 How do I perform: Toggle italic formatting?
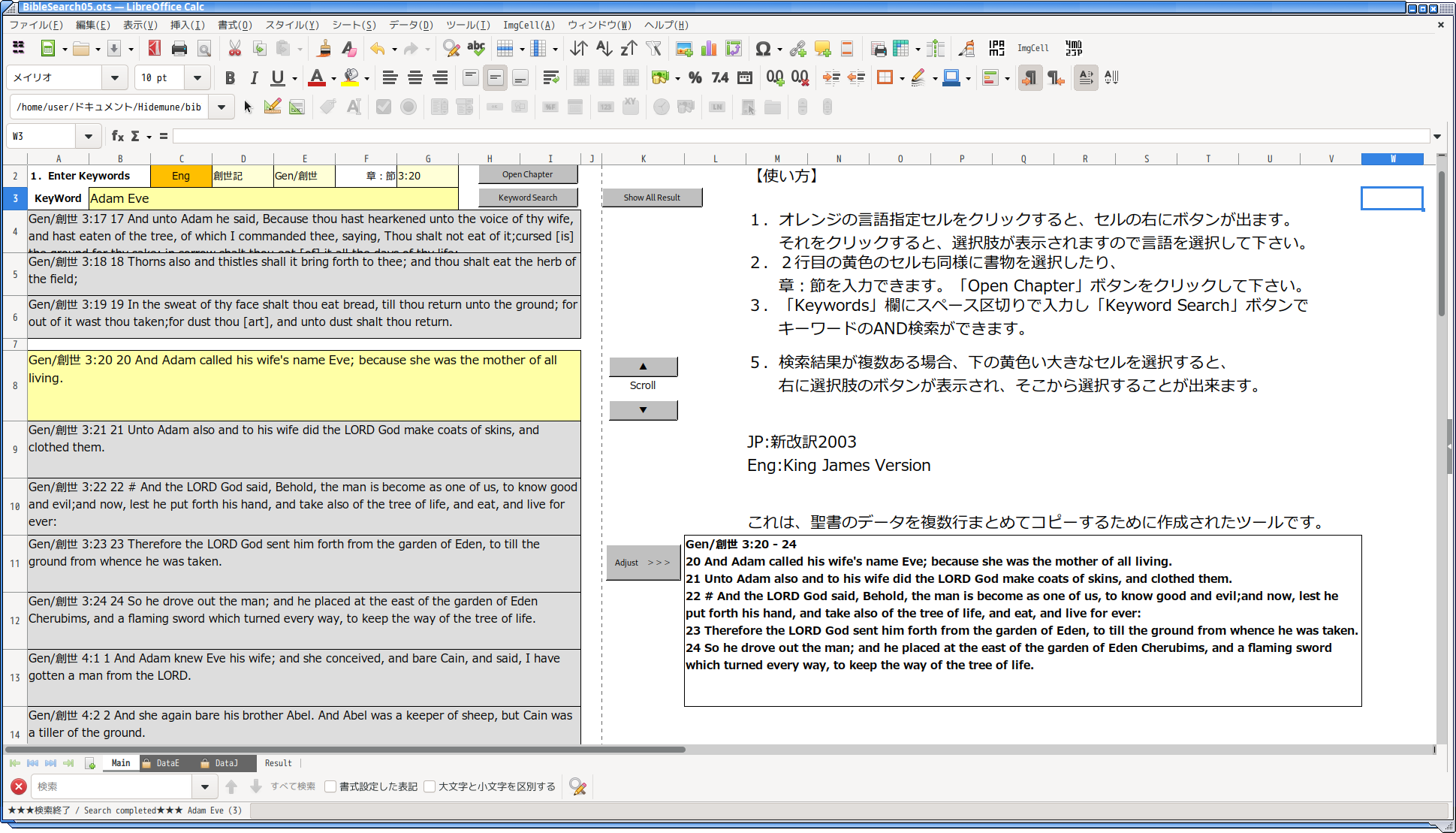click(254, 77)
